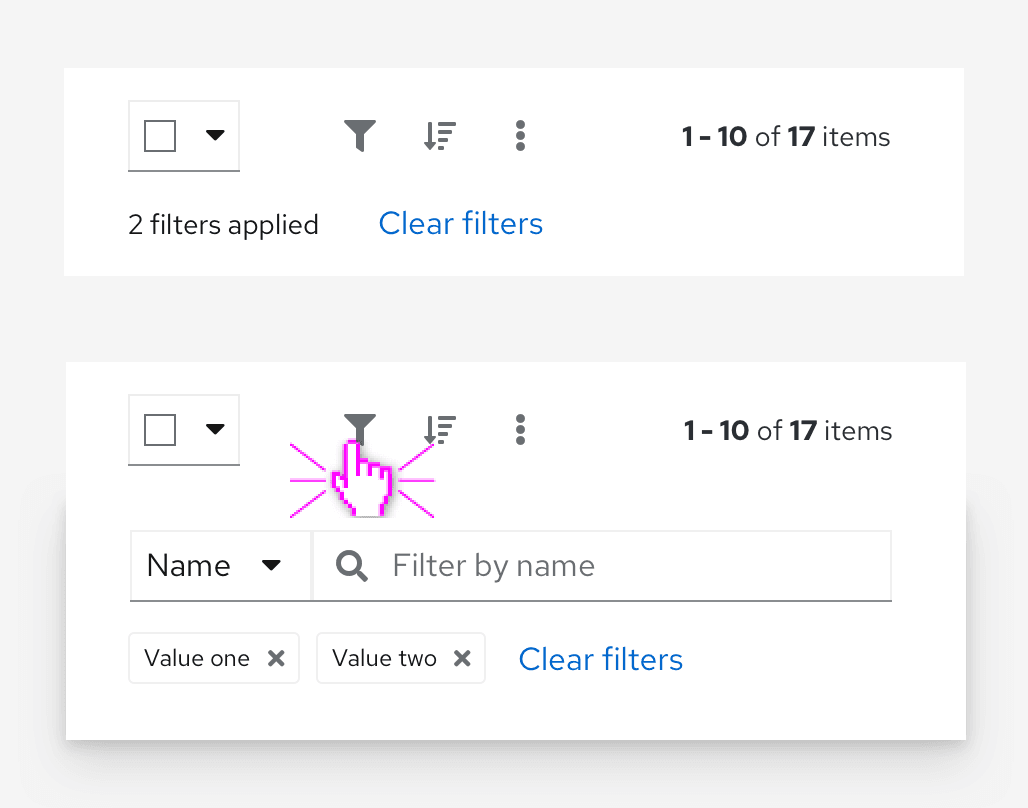This screenshot has width=1028, height=808.
Task: Remove the "Value two" filter chip
Action: click(x=462, y=658)
